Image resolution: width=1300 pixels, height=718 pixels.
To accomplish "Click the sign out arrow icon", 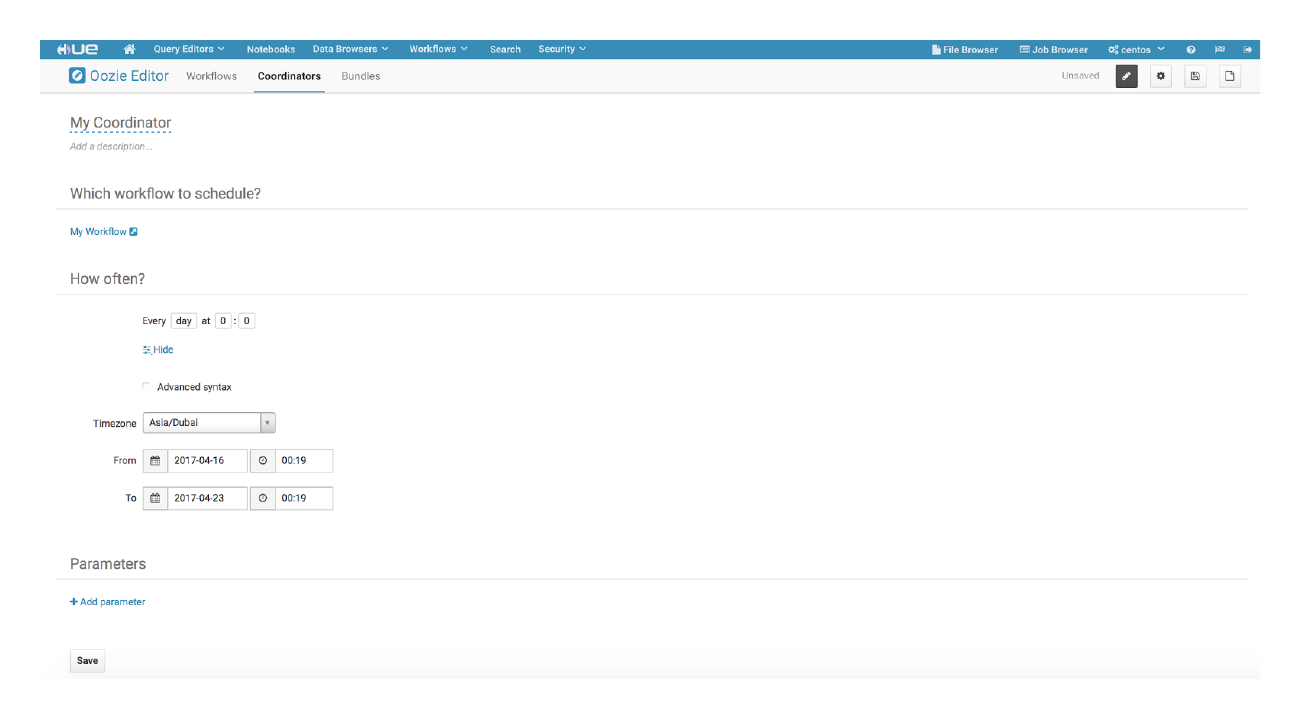I will click(1247, 49).
